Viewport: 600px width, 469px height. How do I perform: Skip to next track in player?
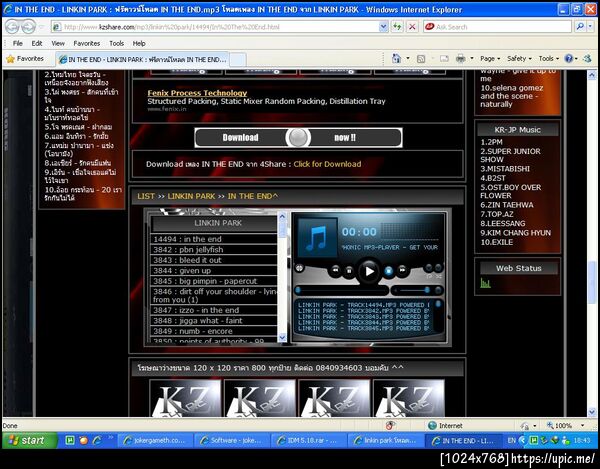tap(402, 270)
